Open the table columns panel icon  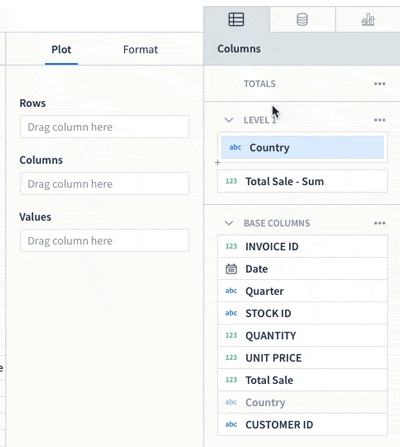(236, 19)
